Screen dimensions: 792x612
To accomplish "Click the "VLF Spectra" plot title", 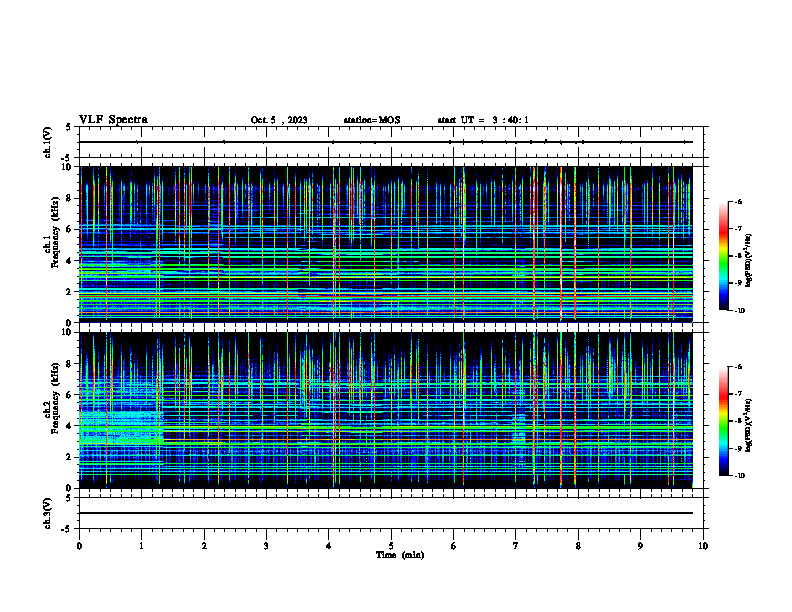I will [113, 120].
